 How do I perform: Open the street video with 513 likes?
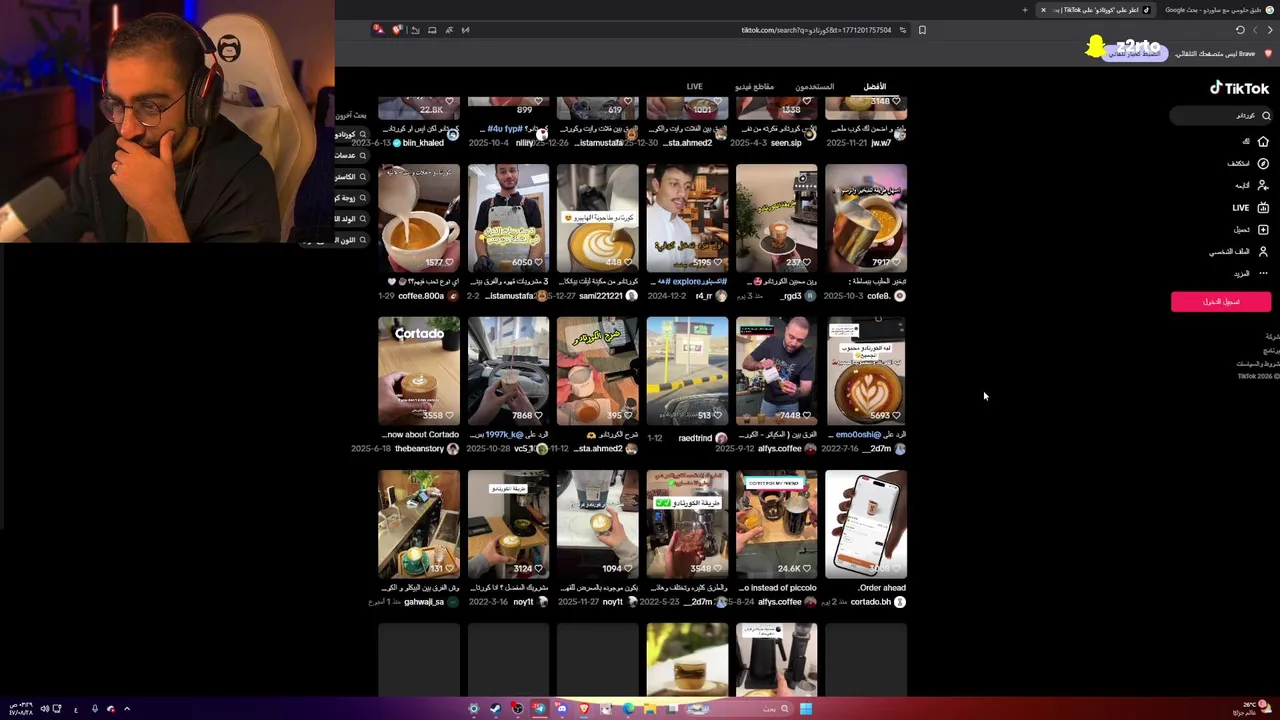point(687,371)
